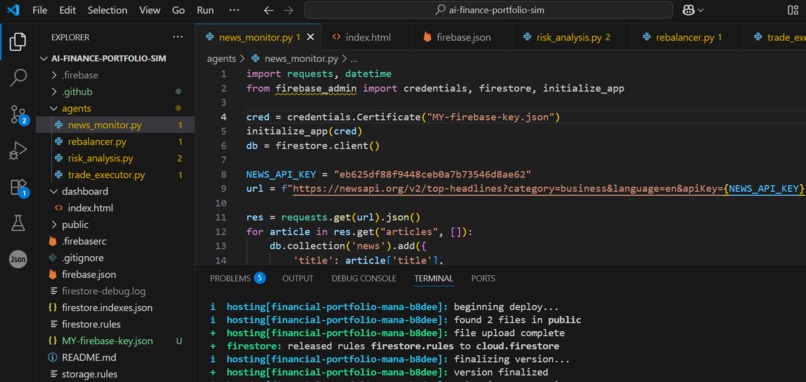This screenshot has height=382, width=806.
Task: Open trade_executor.py in the file tree
Action: pos(106,175)
